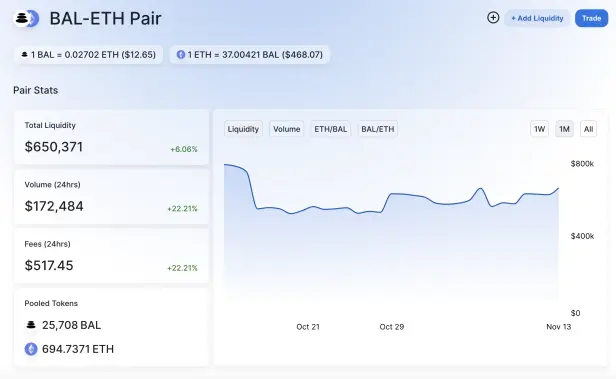Click the BAL-ETH Pair heading
This screenshot has height=379, width=616.
tap(105, 18)
